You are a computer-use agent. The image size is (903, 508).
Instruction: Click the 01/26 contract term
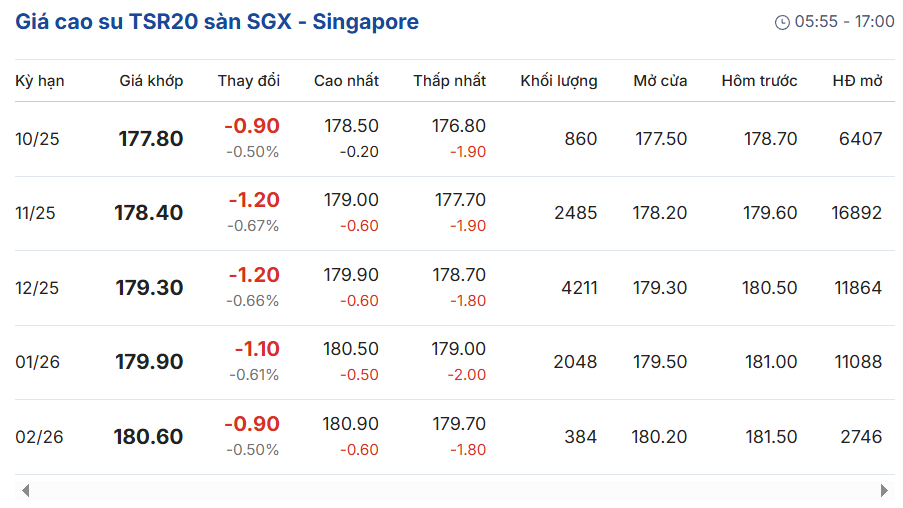(38, 362)
